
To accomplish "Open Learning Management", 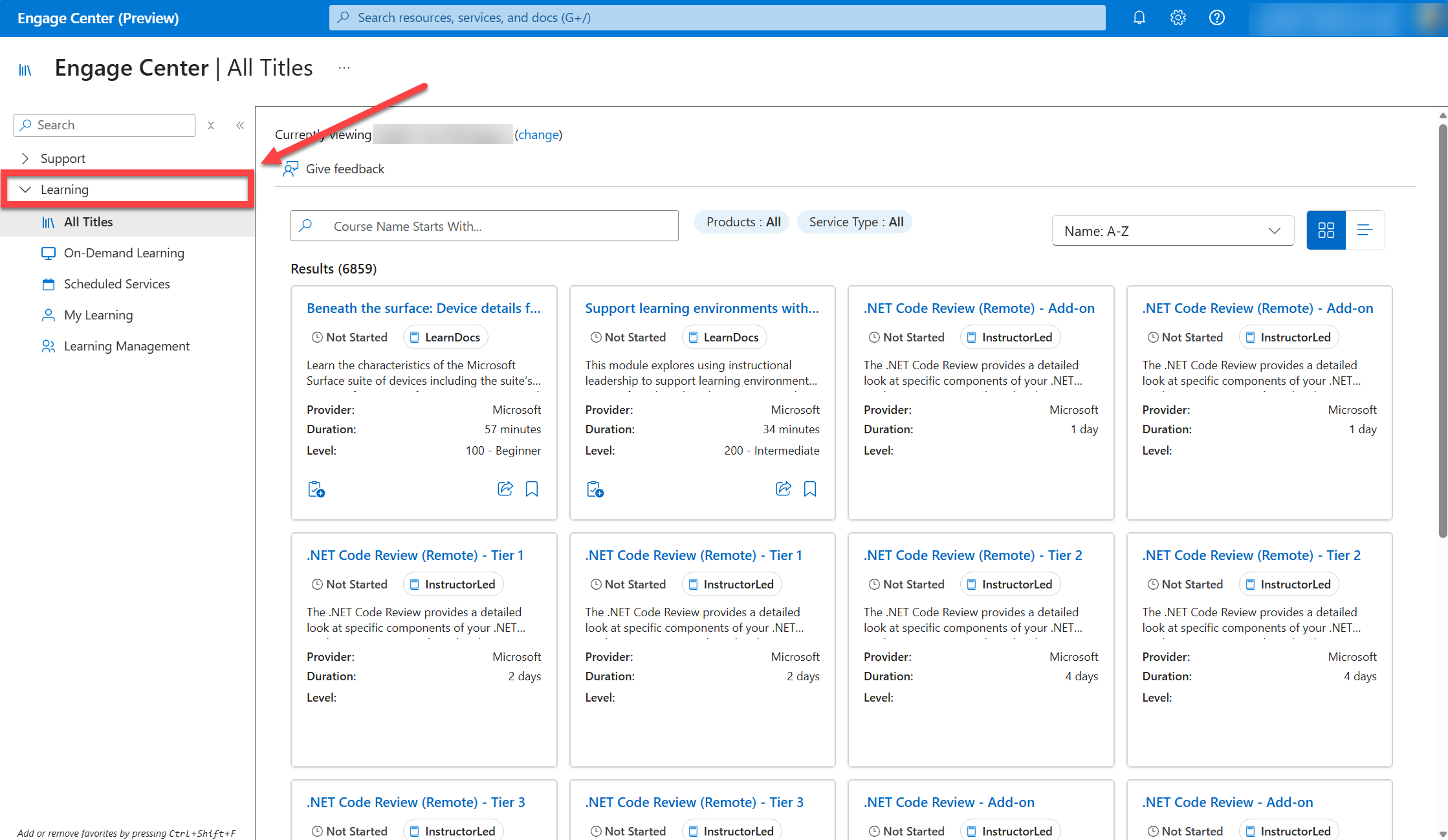I will click(x=127, y=346).
